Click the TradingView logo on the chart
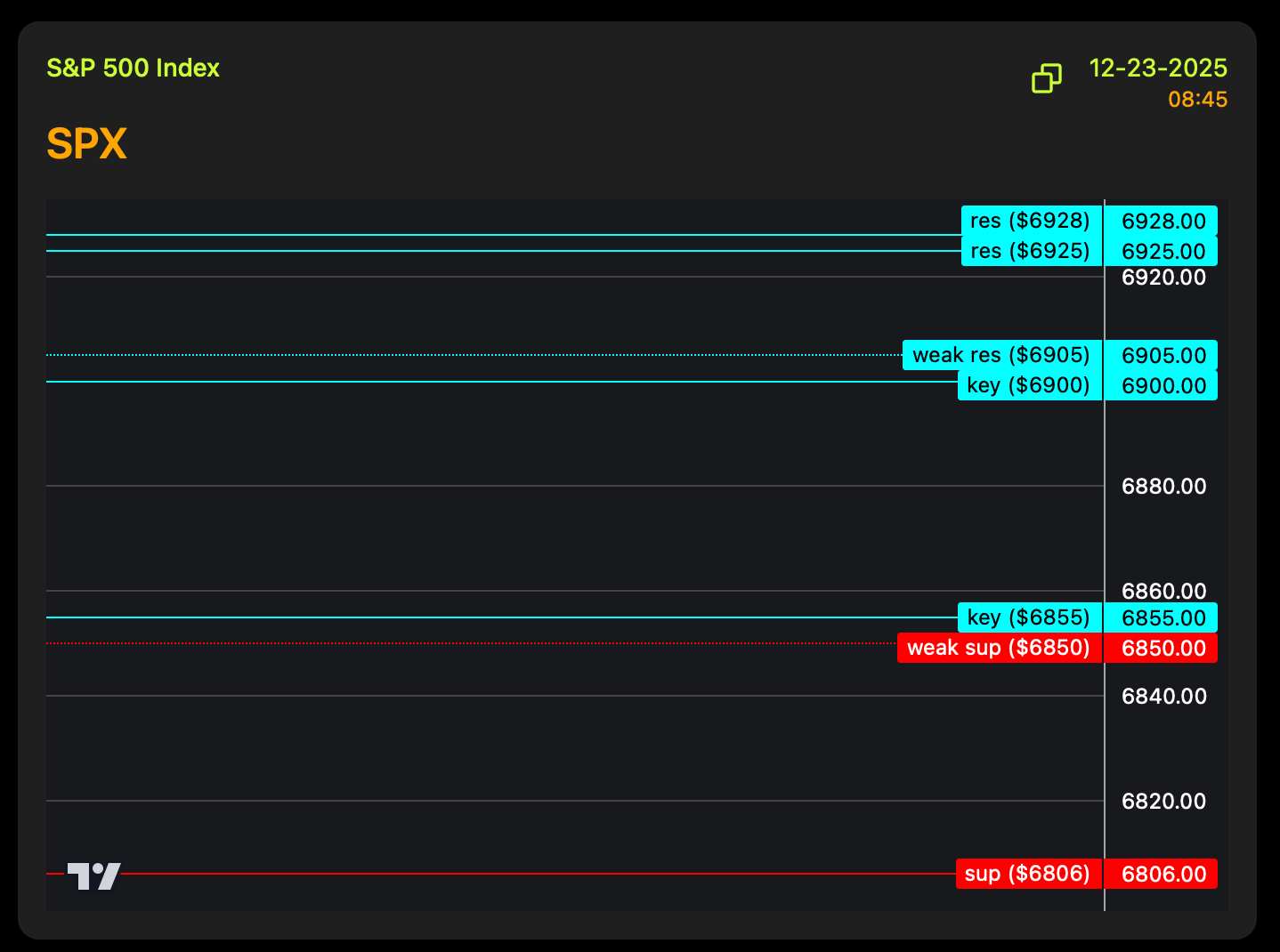Screen dimensions: 1280x952 click(93, 875)
